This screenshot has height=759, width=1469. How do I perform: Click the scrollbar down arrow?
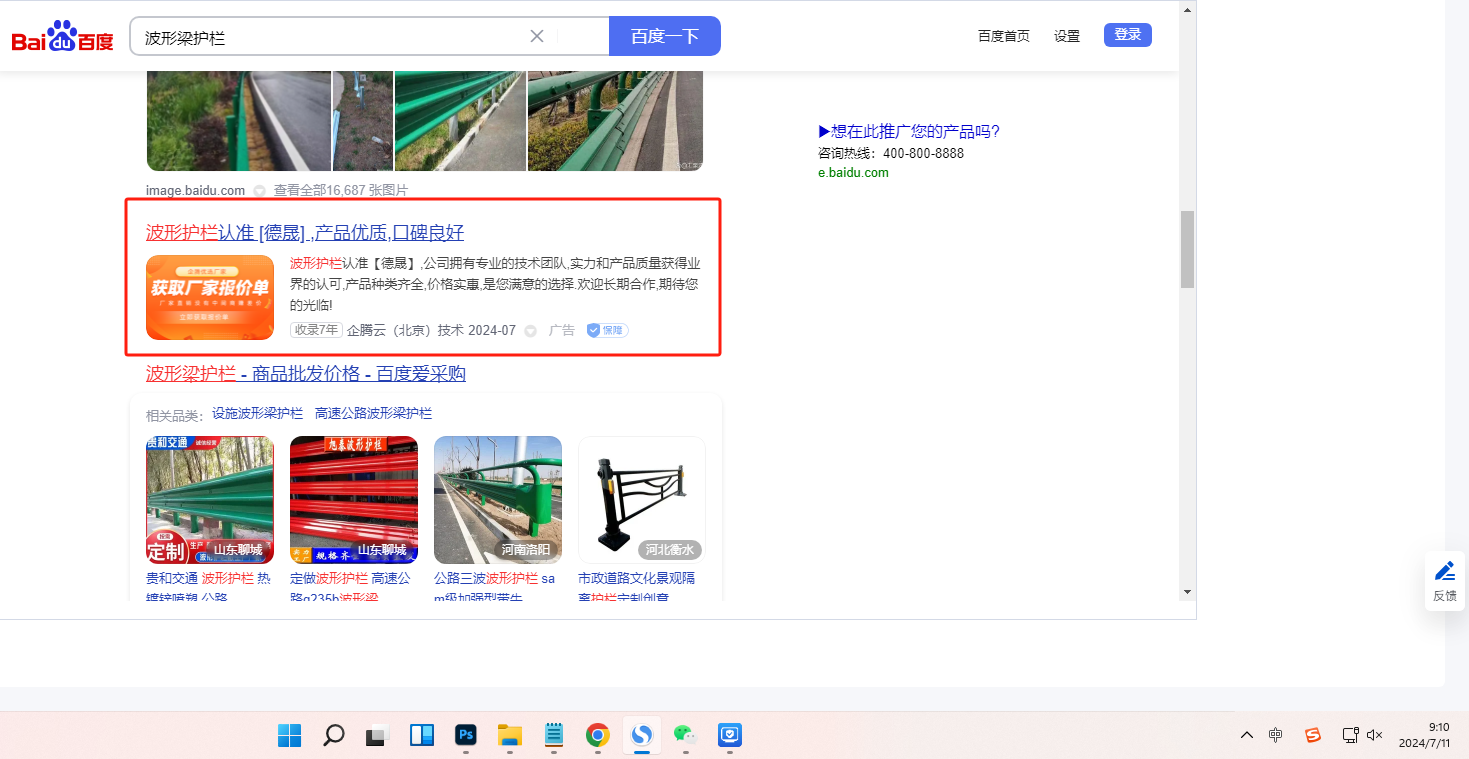1187,591
